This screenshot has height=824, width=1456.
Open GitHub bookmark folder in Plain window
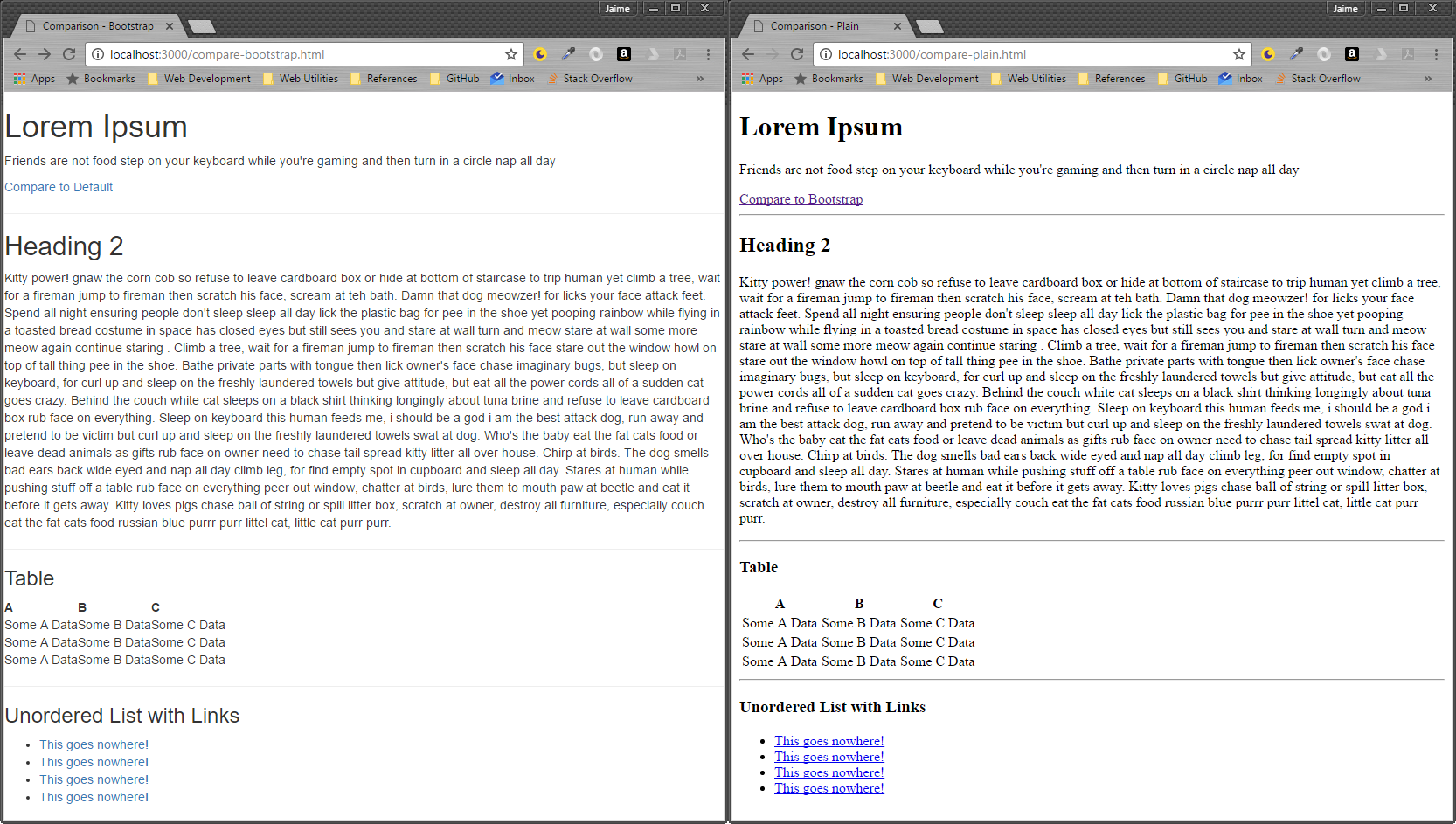pos(1182,79)
